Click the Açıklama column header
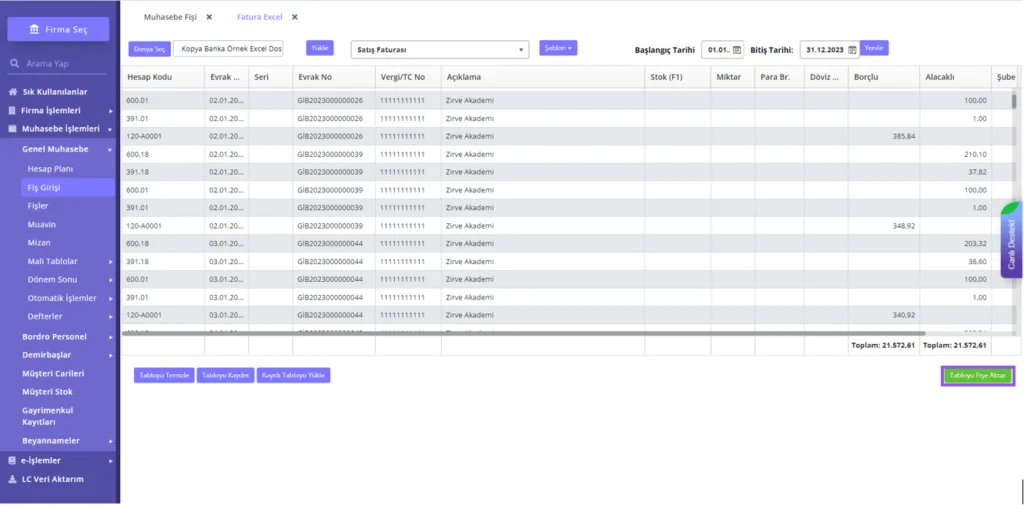The height and width of the screenshot is (505, 1024). tap(543, 77)
